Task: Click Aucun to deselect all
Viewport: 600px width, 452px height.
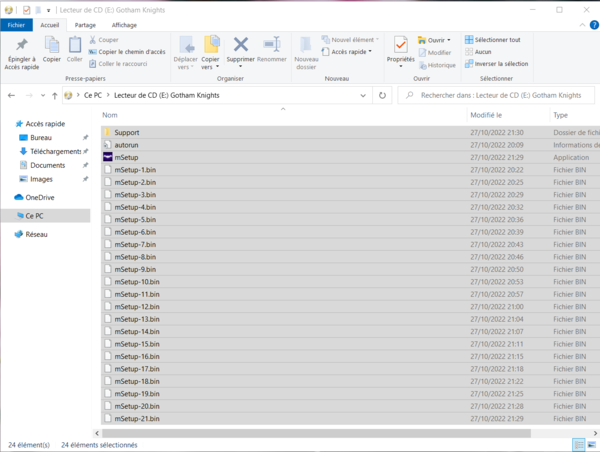Action: click(x=478, y=52)
